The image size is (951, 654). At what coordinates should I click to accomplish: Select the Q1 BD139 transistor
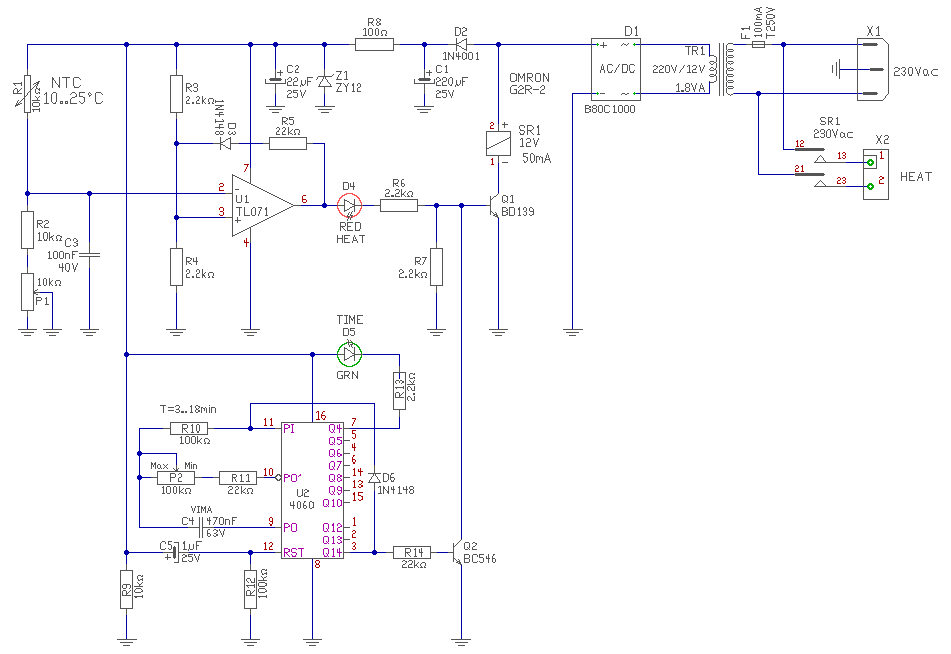point(494,206)
